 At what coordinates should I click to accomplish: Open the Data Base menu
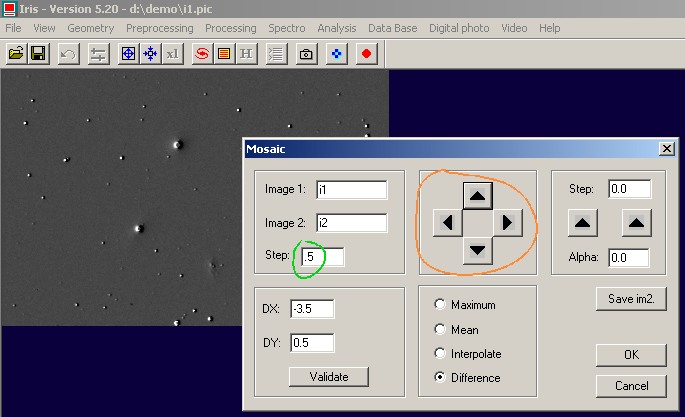coord(392,28)
